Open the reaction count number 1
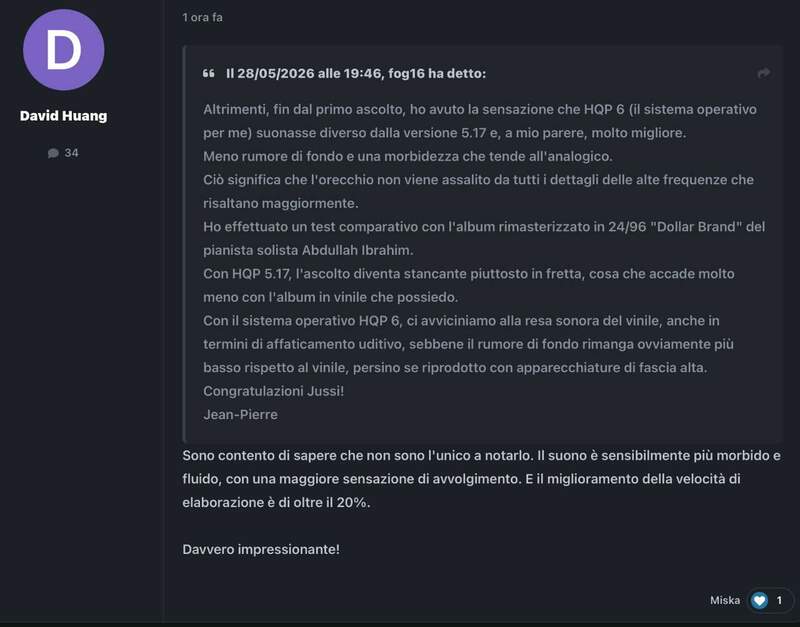The image size is (800, 627). [779, 600]
